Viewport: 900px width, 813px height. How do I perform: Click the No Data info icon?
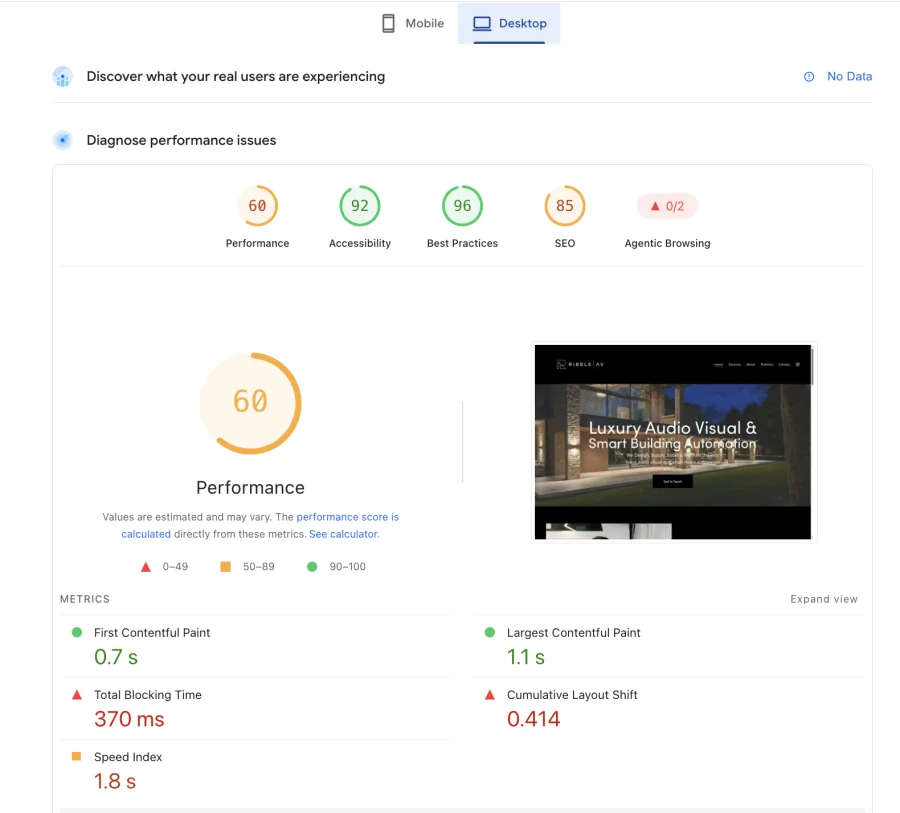click(809, 77)
